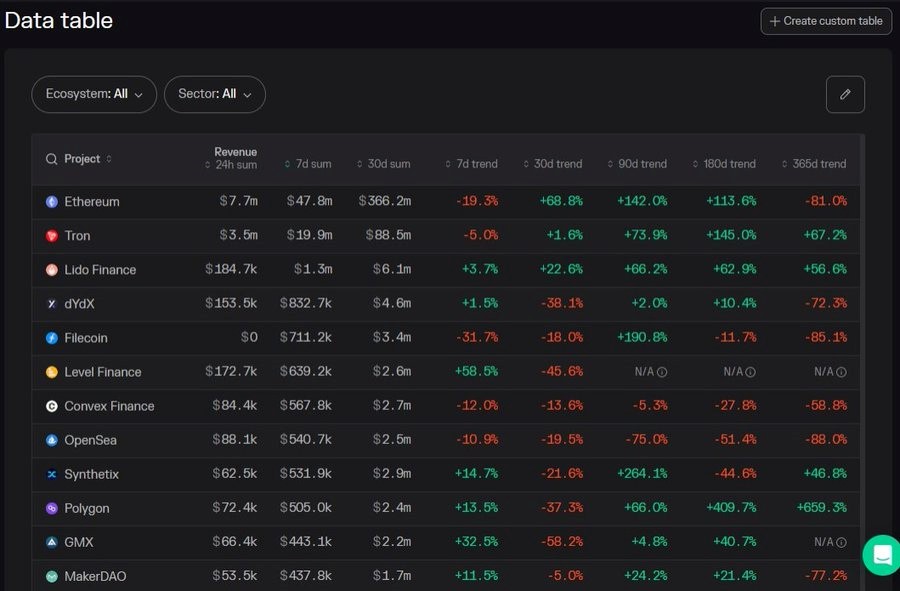This screenshot has width=900, height=591.
Task: Sort by 7d sum column
Action: 308,164
